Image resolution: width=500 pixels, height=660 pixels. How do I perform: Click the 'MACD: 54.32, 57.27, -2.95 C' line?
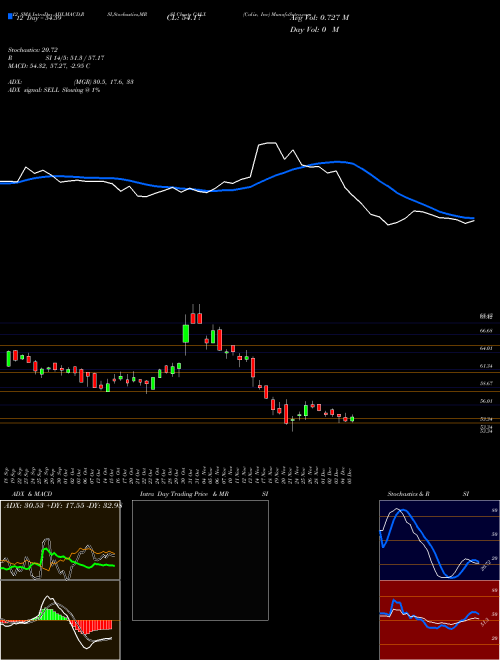[49, 66]
